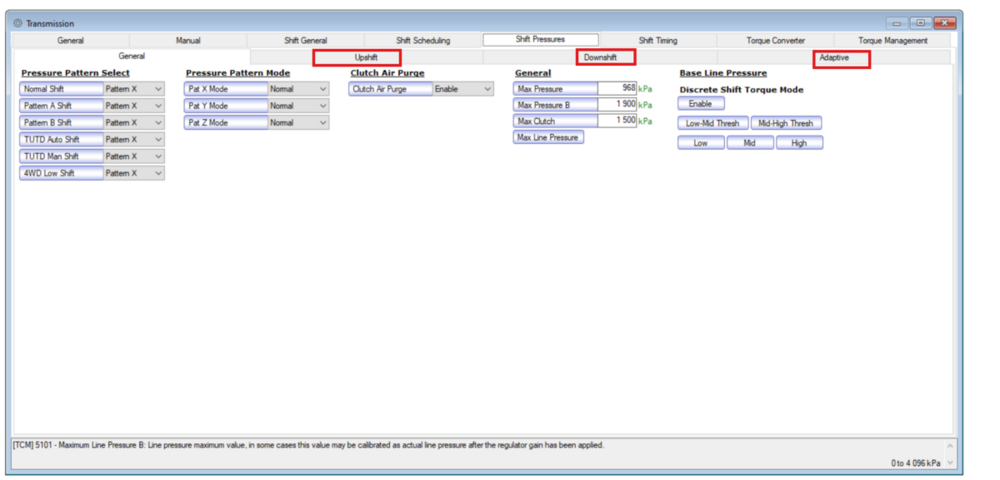The height and width of the screenshot is (480, 1000).
Task: Open the Upshift sub-tab
Action: (366, 58)
